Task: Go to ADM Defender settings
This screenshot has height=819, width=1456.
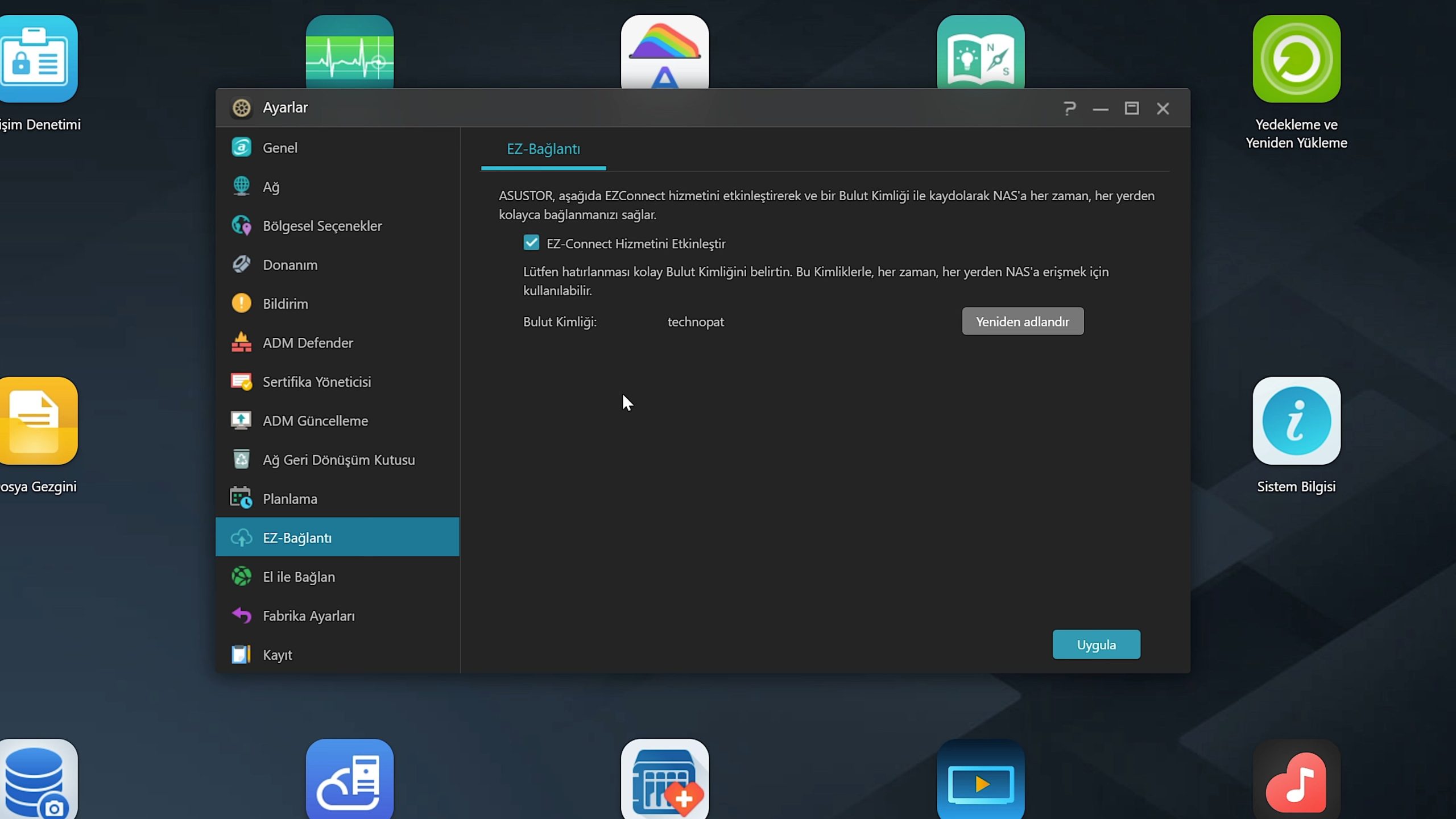Action: (307, 343)
